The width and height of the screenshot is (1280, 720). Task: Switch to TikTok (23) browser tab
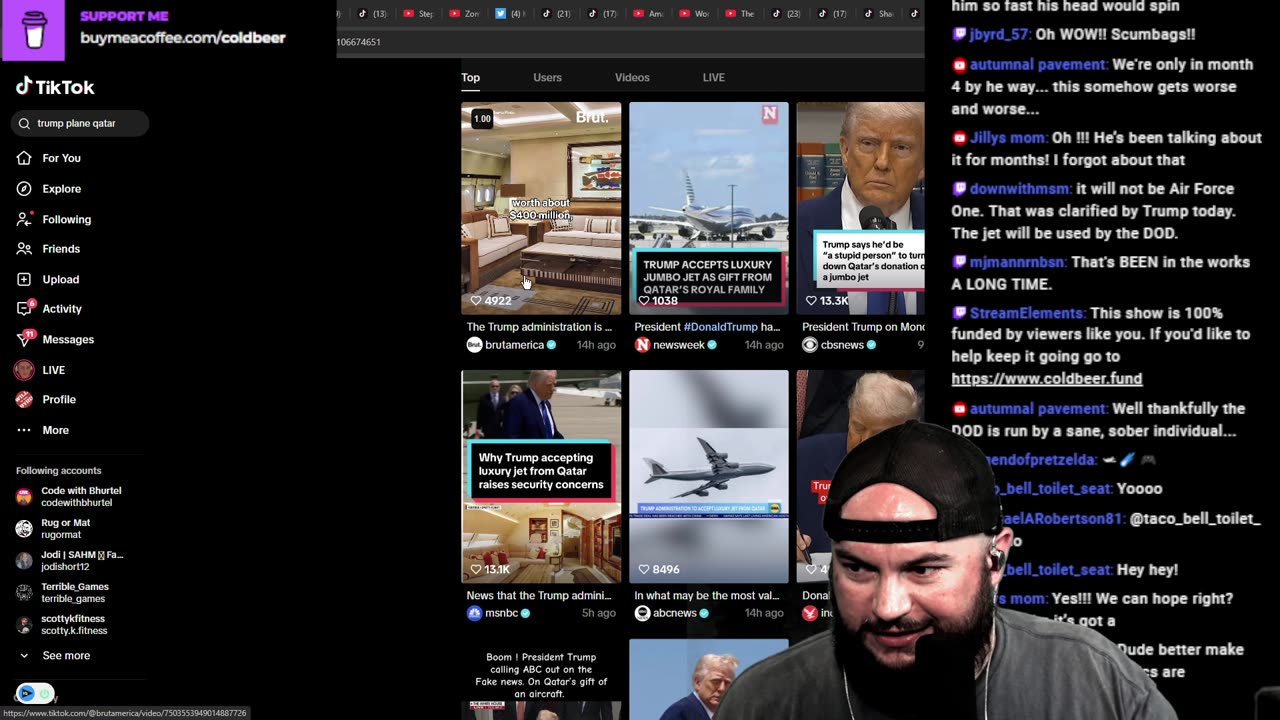(x=786, y=14)
